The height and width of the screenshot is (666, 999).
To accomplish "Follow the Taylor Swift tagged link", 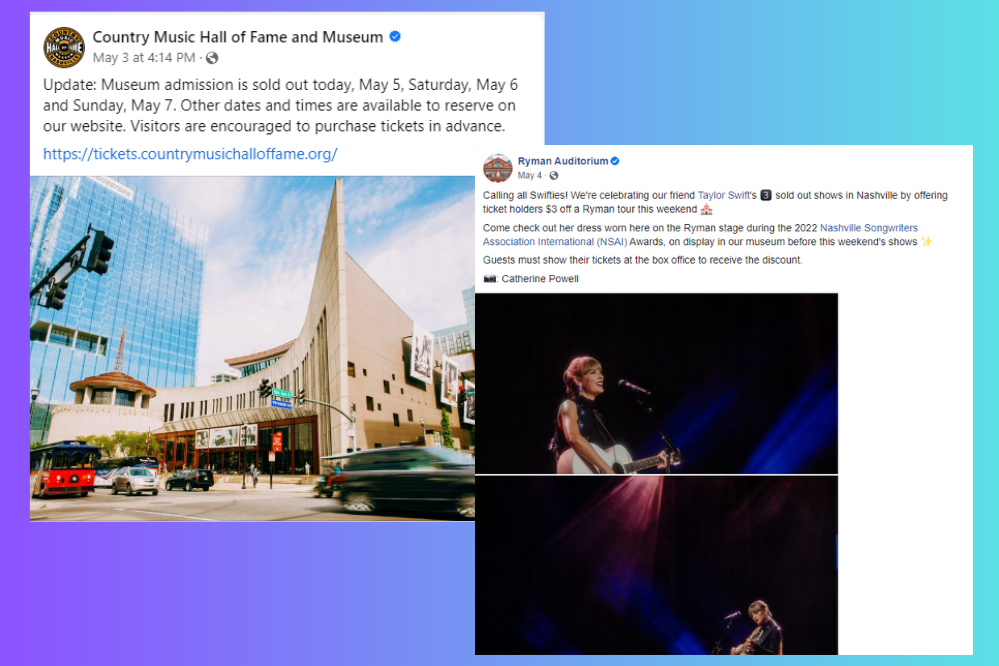I will [724, 195].
